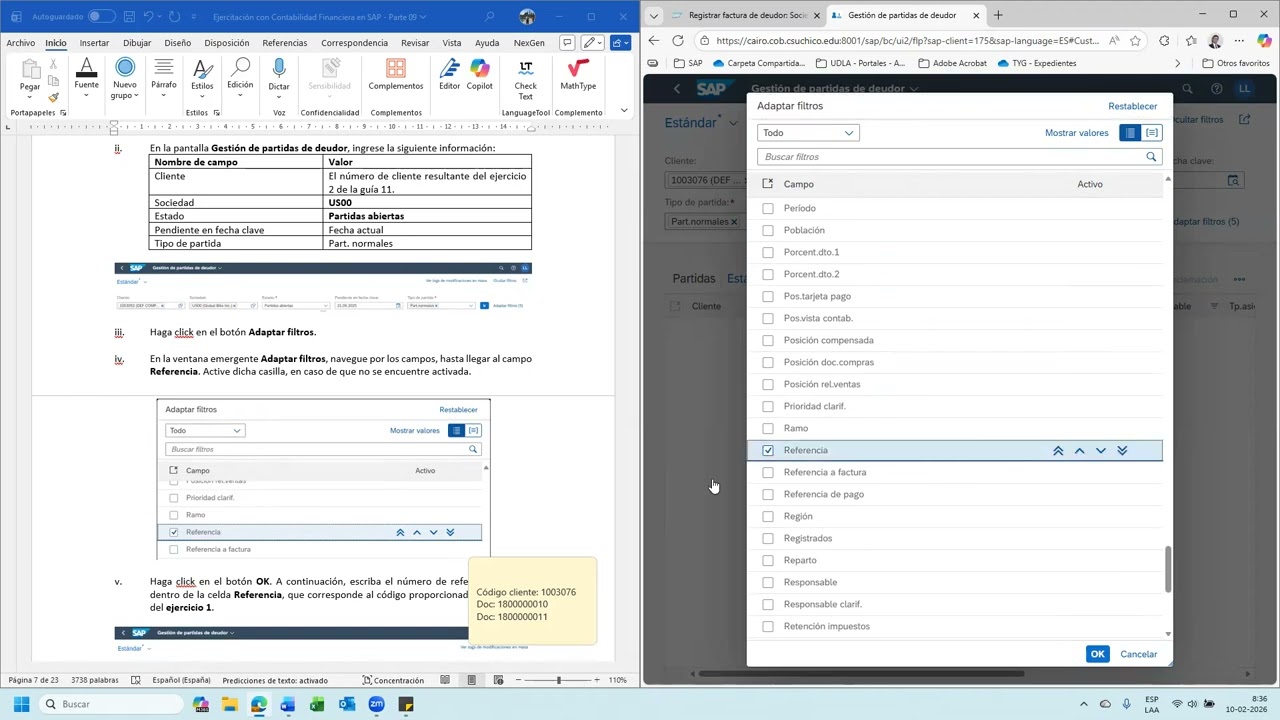Switch filters dialog to group view

pos(1152,133)
